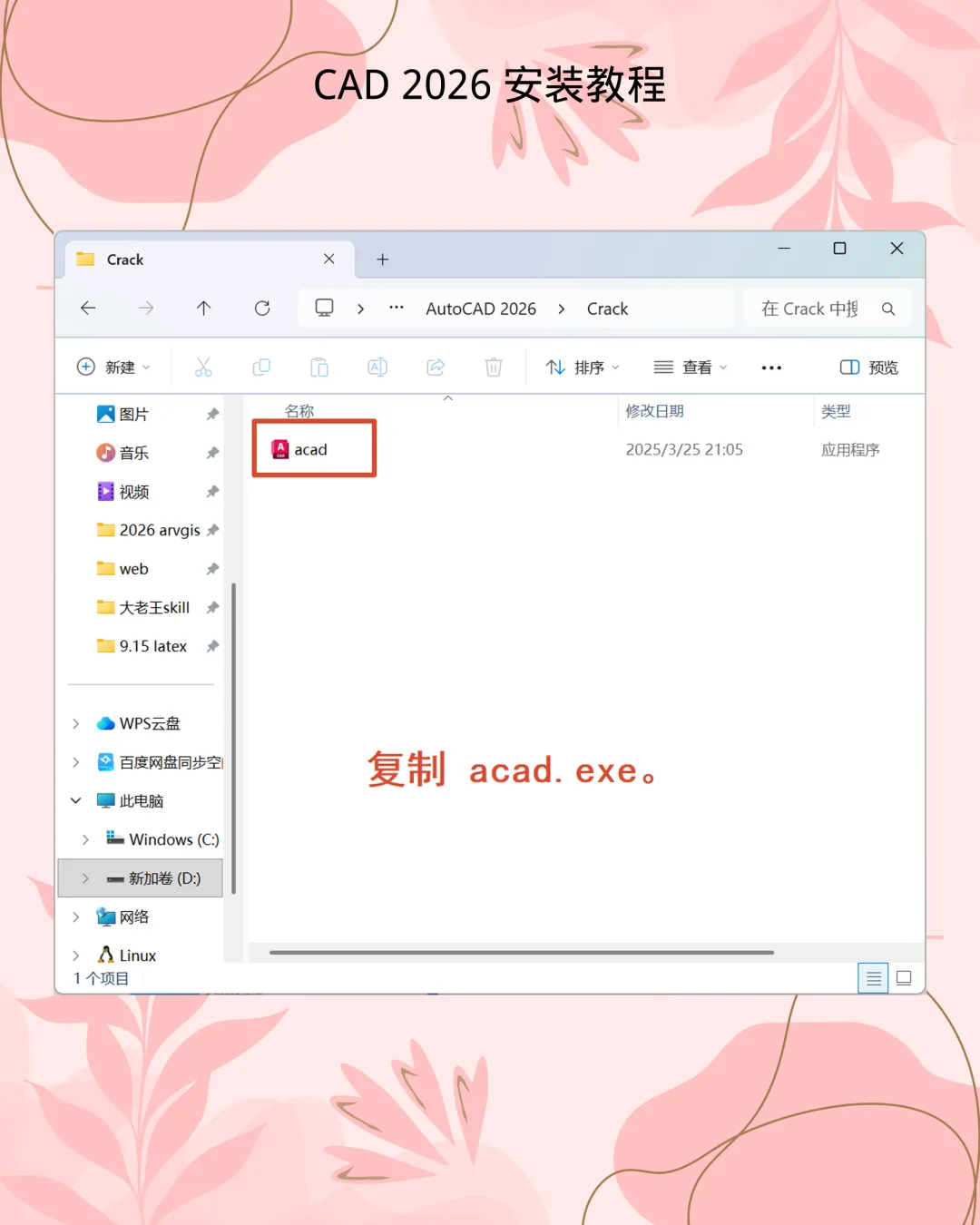
Task: Click the Forward navigation arrow
Action: [146, 309]
